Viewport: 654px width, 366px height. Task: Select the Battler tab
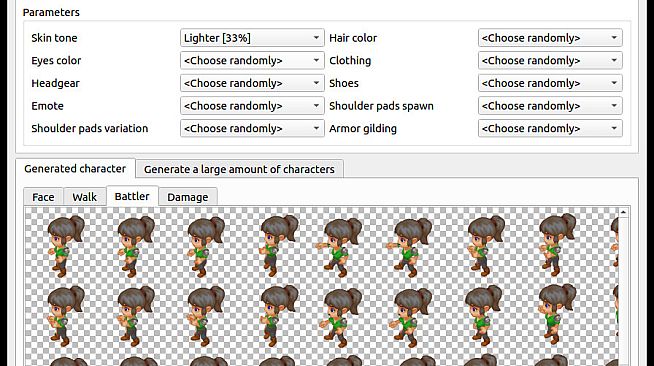tap(132, 196)
